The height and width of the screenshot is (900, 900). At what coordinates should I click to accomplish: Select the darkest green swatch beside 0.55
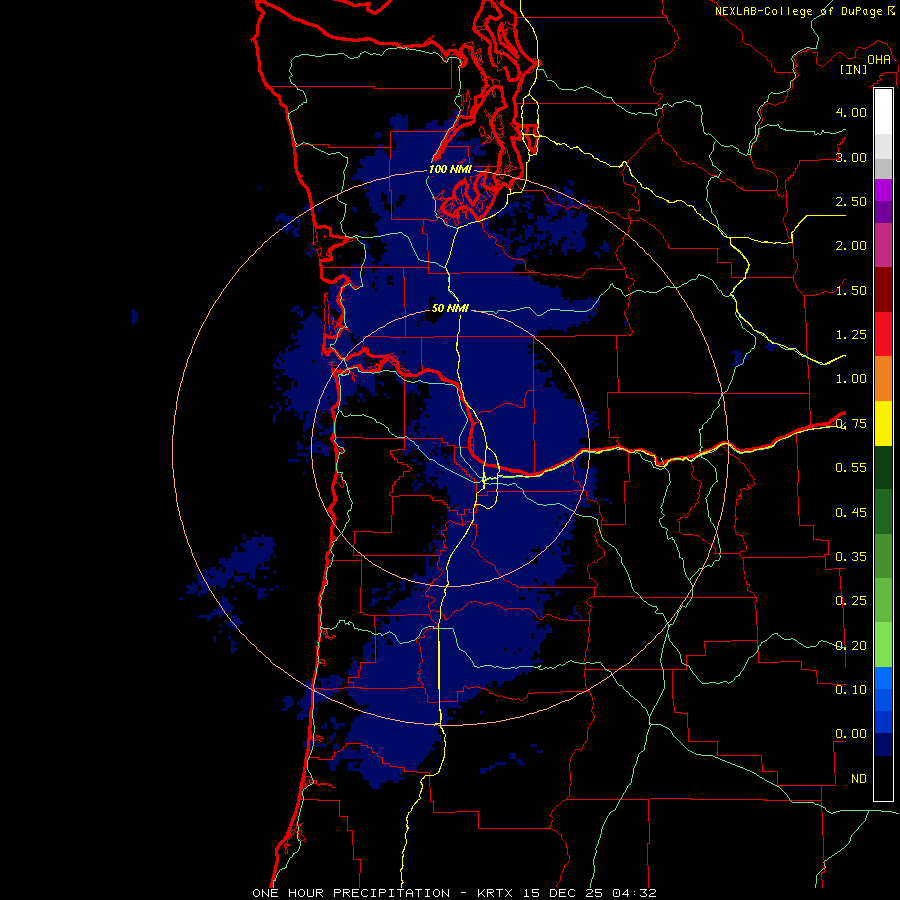coord(883,467)
